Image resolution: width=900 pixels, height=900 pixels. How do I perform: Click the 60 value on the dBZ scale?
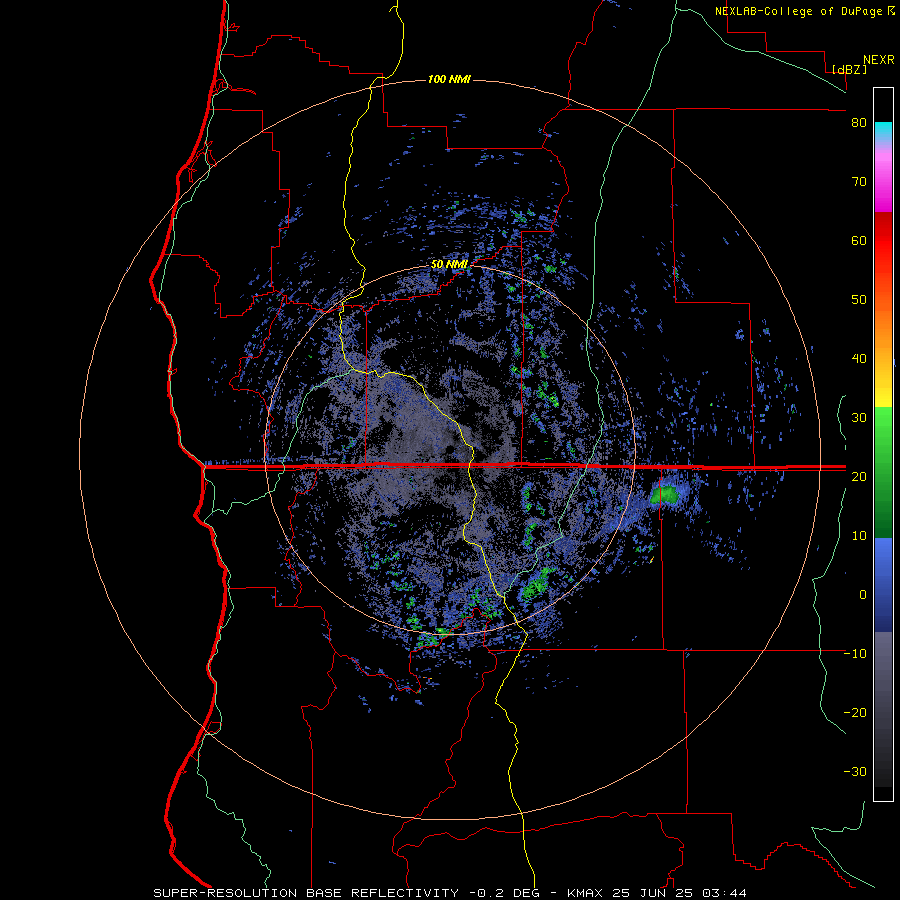pyautogui.click(x=859, y=240)
